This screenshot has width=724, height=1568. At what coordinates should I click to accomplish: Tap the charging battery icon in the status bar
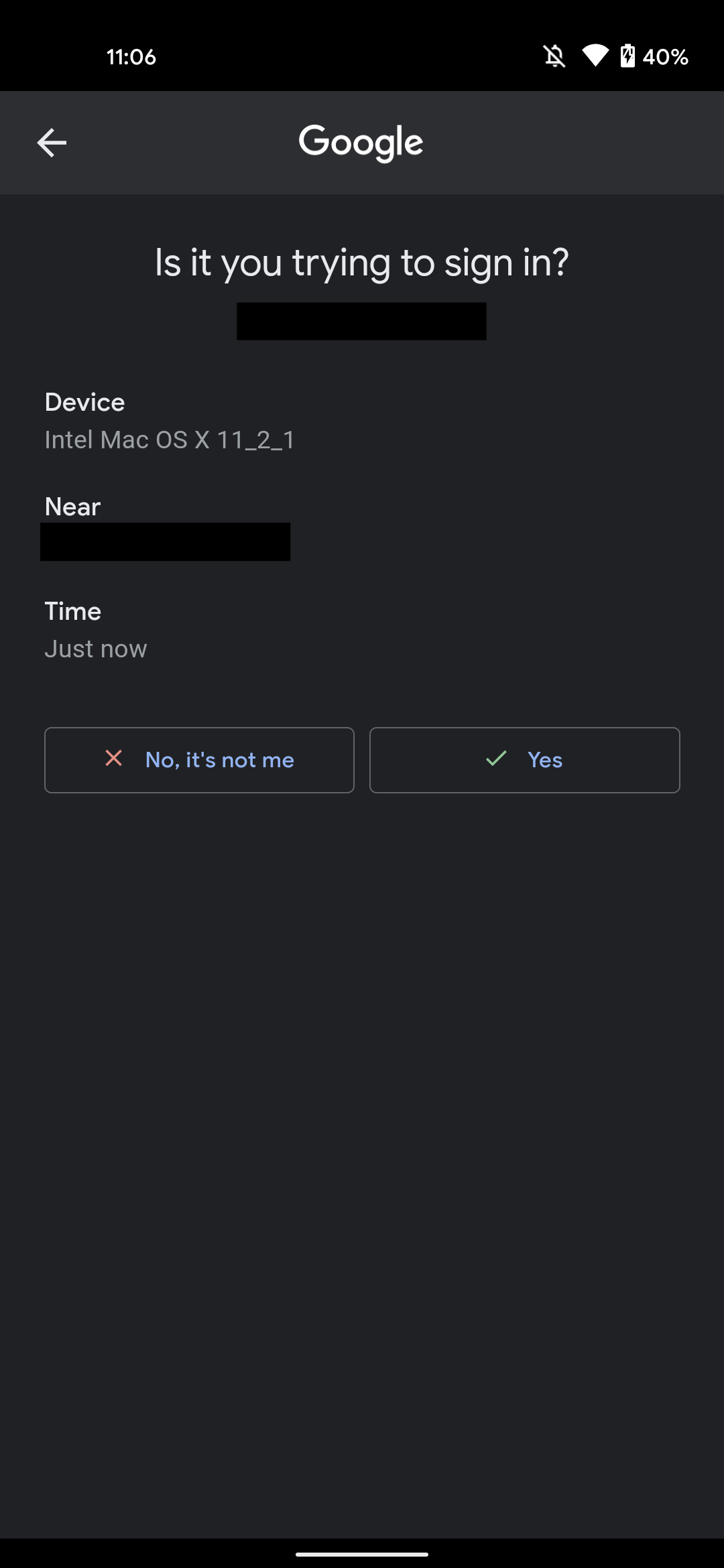pyautogui.click(x=627, y=56)
